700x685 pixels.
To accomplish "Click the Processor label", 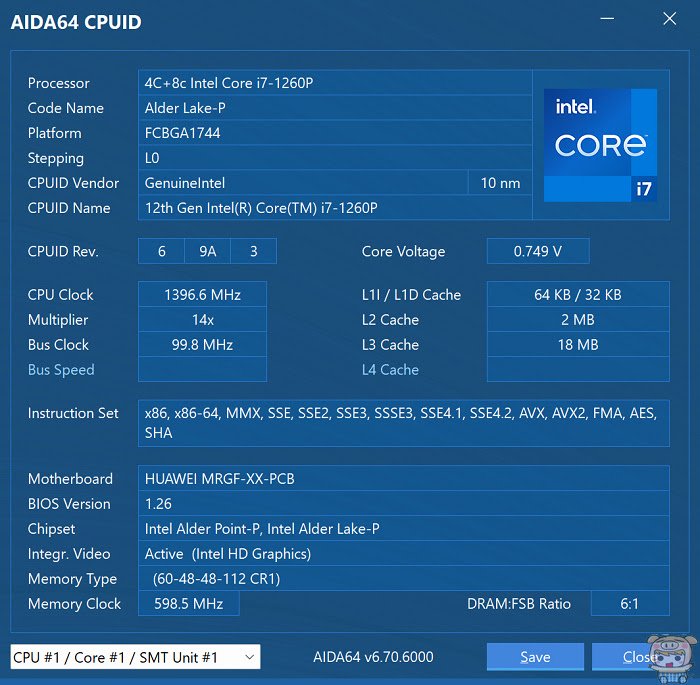I will tap(58, 83).
